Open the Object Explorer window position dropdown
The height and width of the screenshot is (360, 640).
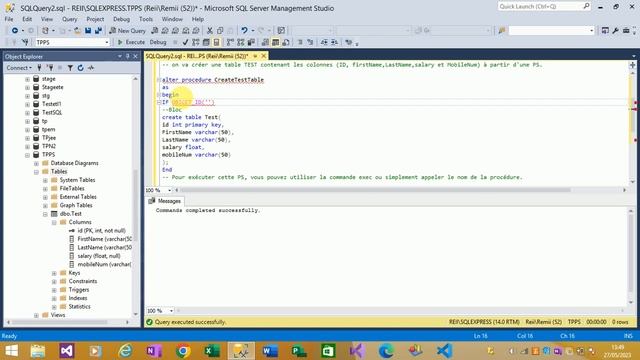point(120,56)
